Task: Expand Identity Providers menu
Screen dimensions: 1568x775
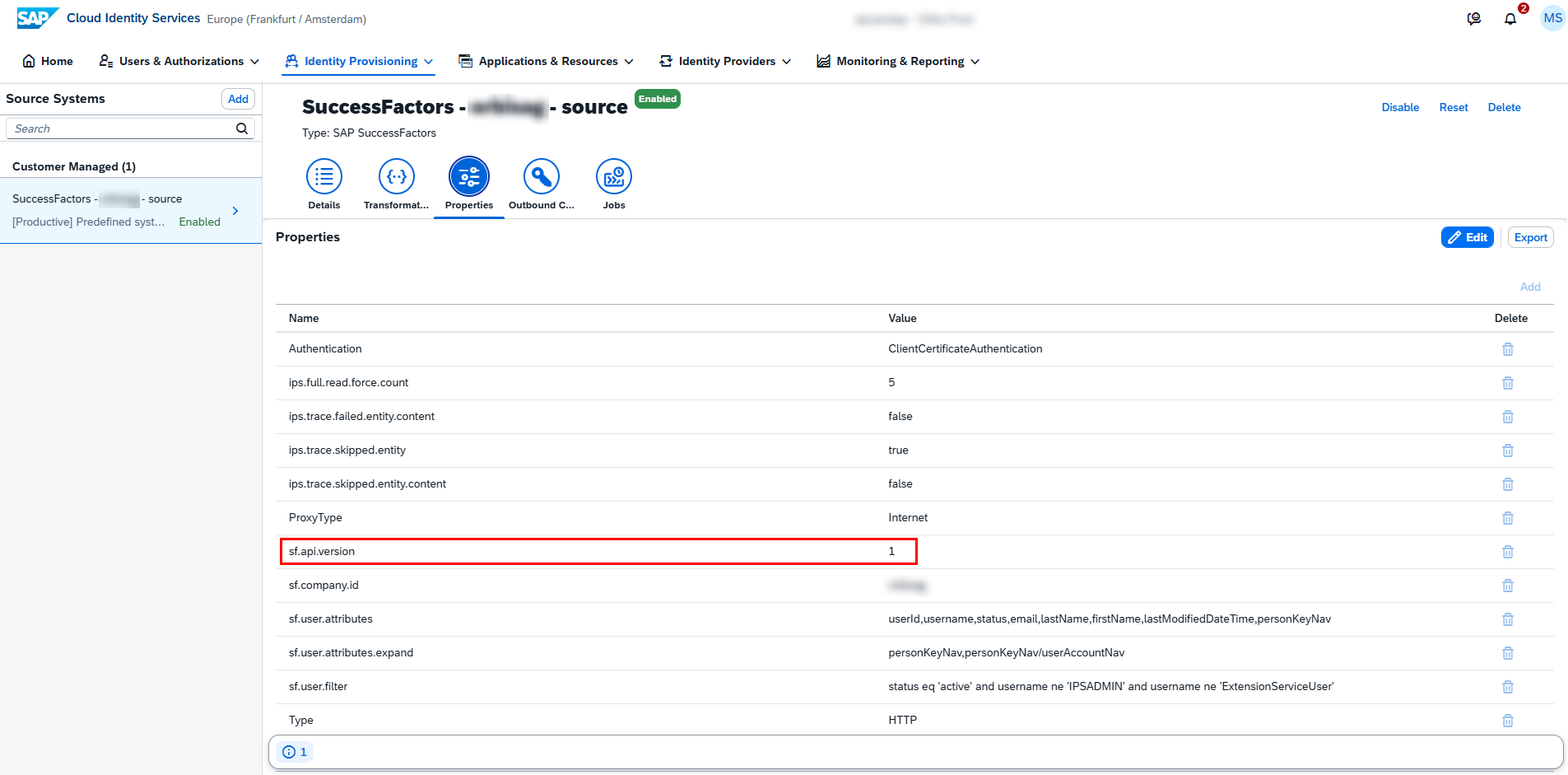Action: (x=725, y=61)
